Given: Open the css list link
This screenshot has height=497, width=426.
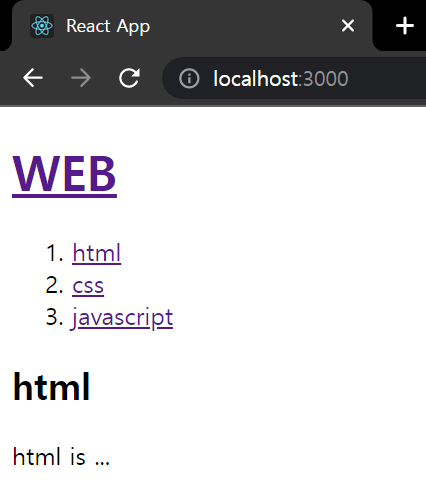Looking at the screenshot, I should (88, 286).
